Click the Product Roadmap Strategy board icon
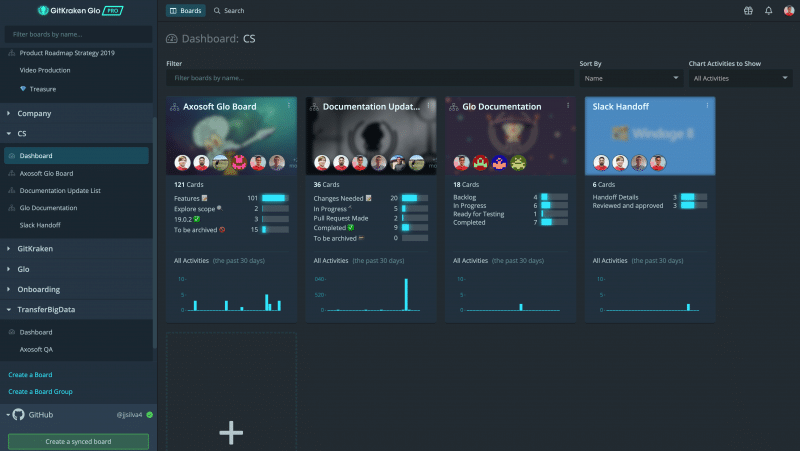 [12, 53]
